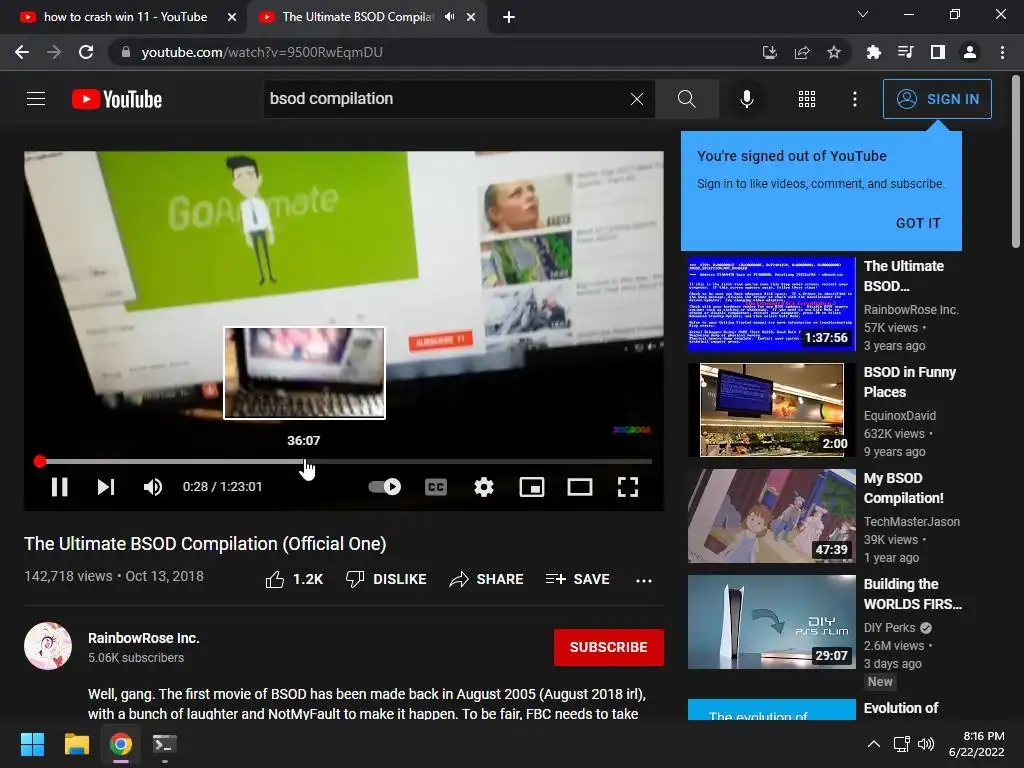Click the address bar URL

[x=262, y=52]
